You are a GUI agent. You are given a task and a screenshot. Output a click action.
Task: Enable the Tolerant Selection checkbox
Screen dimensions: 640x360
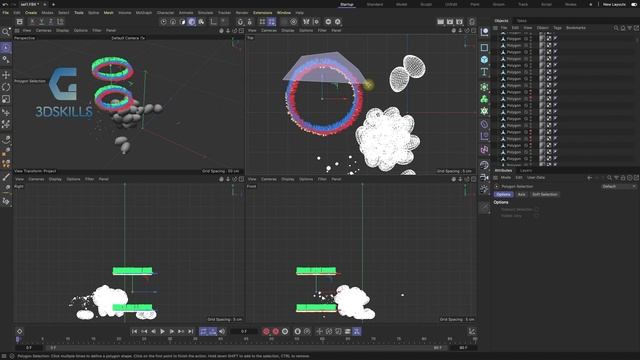(536, 209)
